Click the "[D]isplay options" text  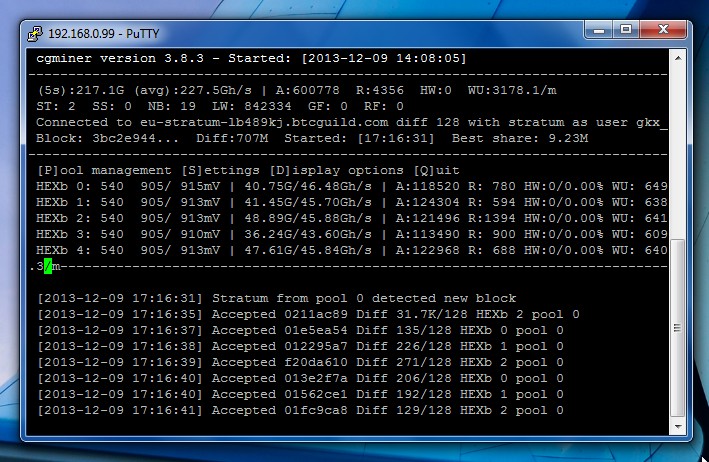click(x=336, y=170)
